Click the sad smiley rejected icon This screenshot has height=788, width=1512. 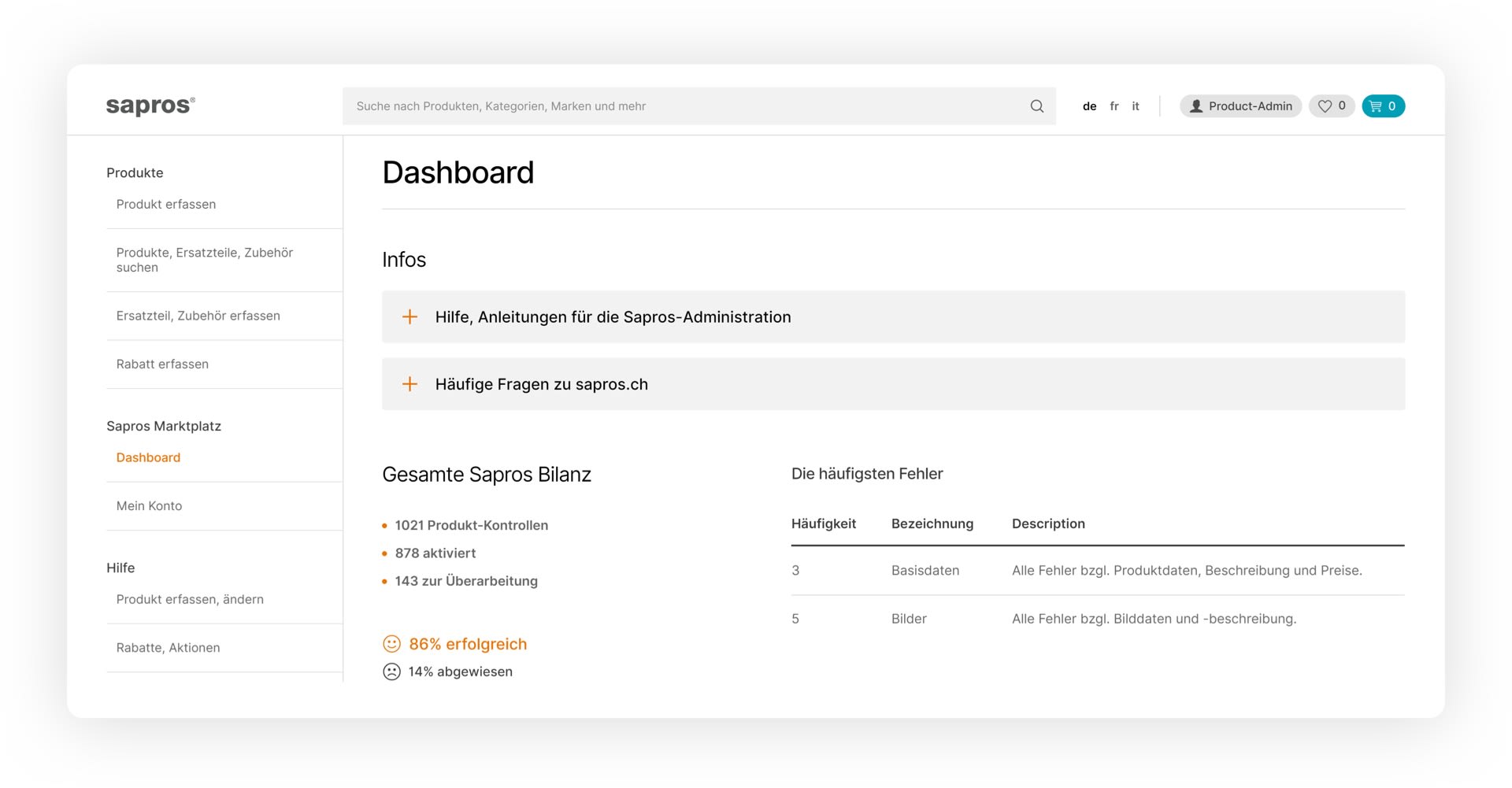(x=391, y=671)
